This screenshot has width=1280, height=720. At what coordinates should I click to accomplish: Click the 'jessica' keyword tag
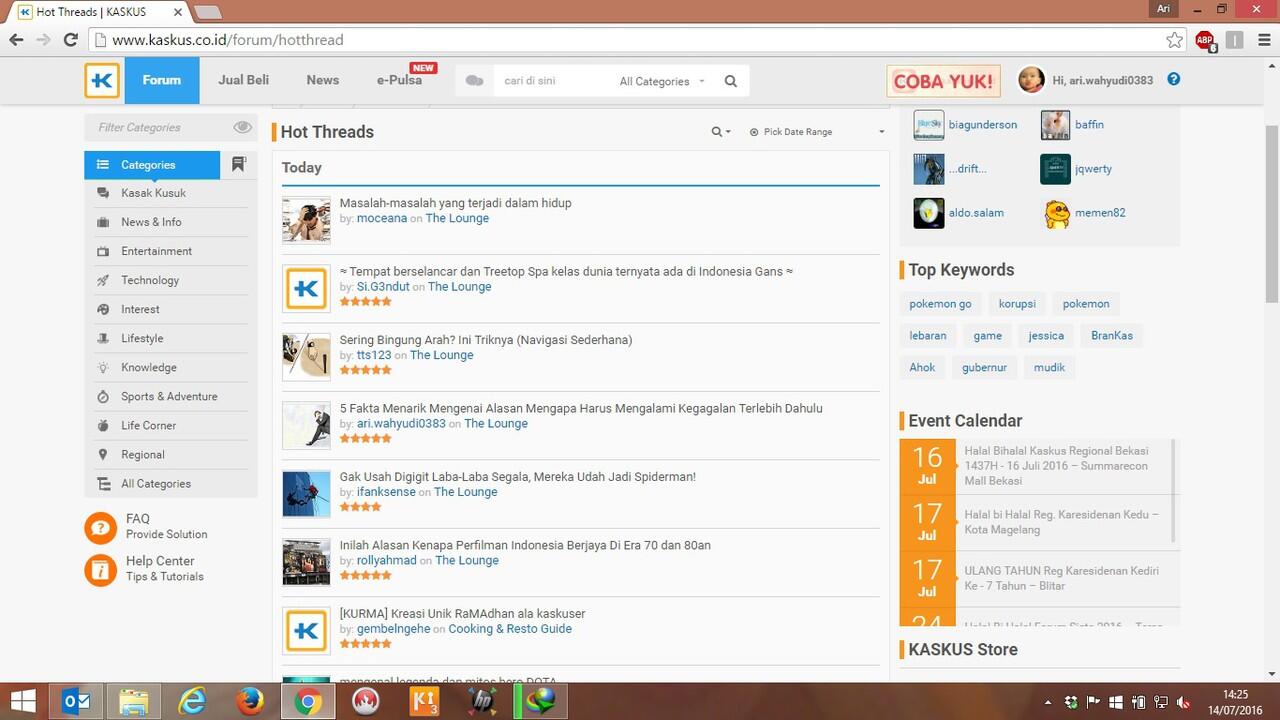tap(1046, 336)
